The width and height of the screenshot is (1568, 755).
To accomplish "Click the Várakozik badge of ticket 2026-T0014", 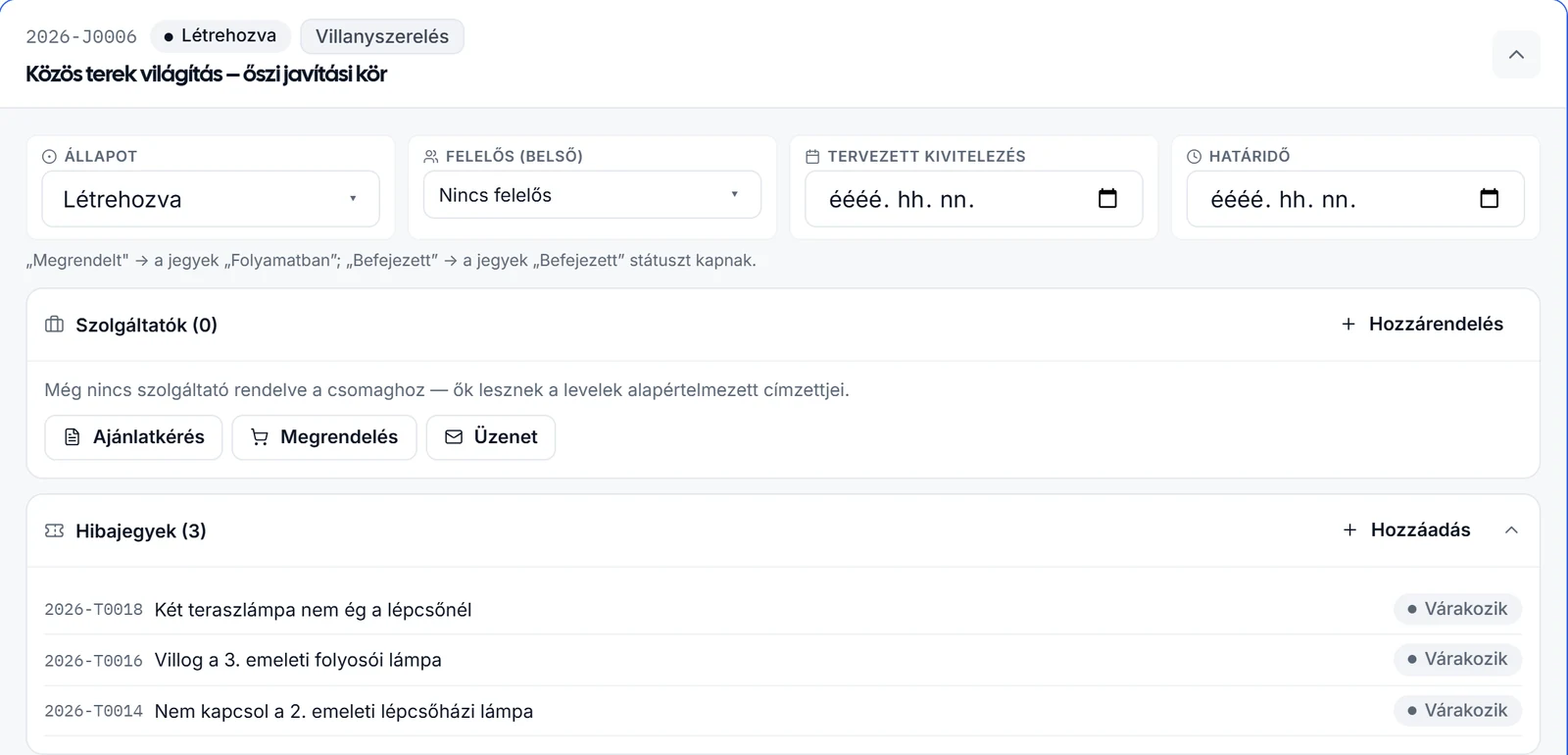I will 1457,710.
